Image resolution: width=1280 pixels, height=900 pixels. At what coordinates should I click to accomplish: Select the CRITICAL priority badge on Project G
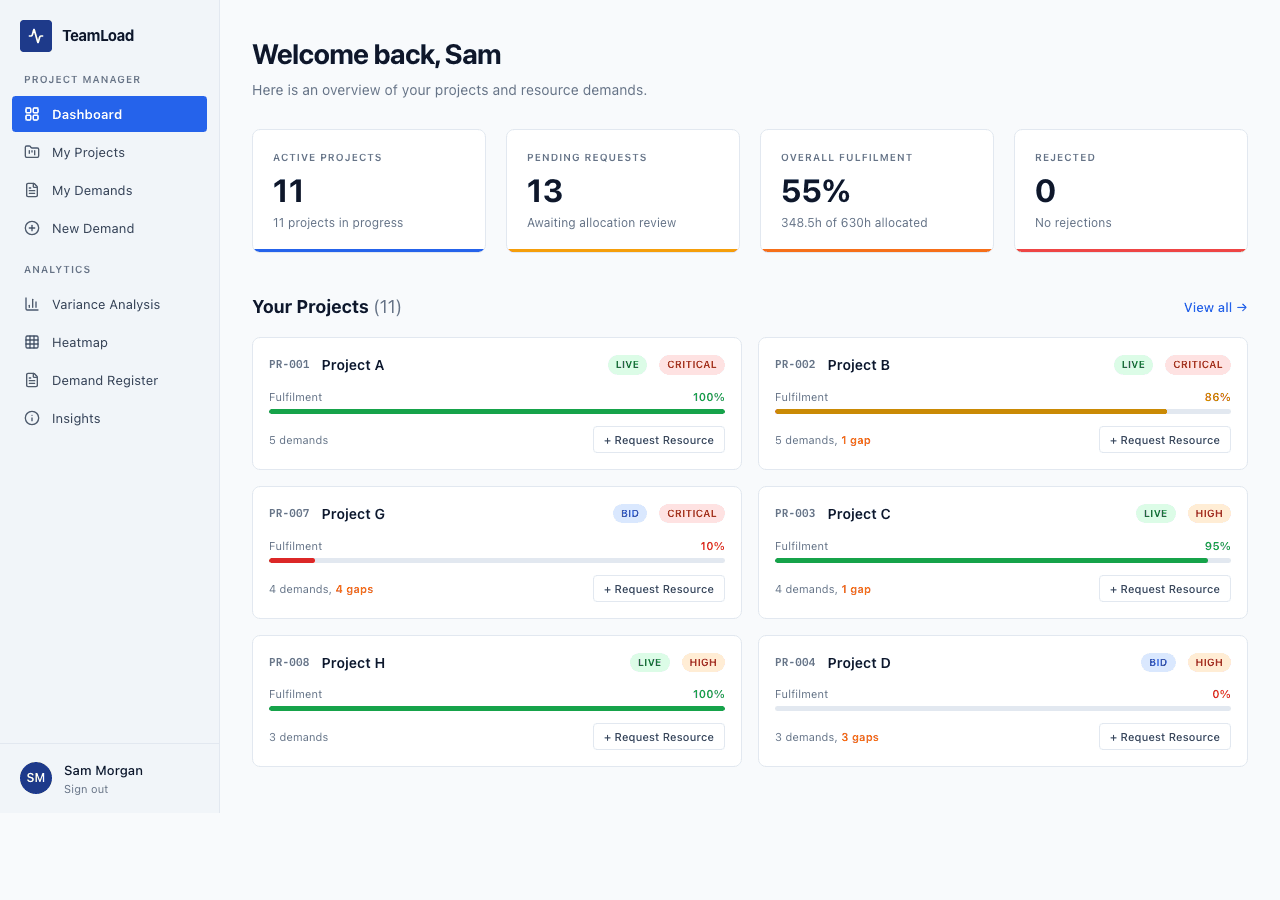point(691,513)
